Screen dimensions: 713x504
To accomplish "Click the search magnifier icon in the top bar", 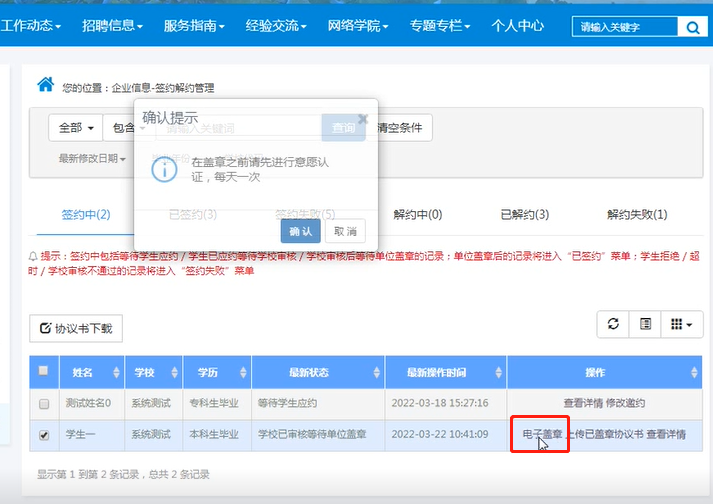I will [691, 27].
